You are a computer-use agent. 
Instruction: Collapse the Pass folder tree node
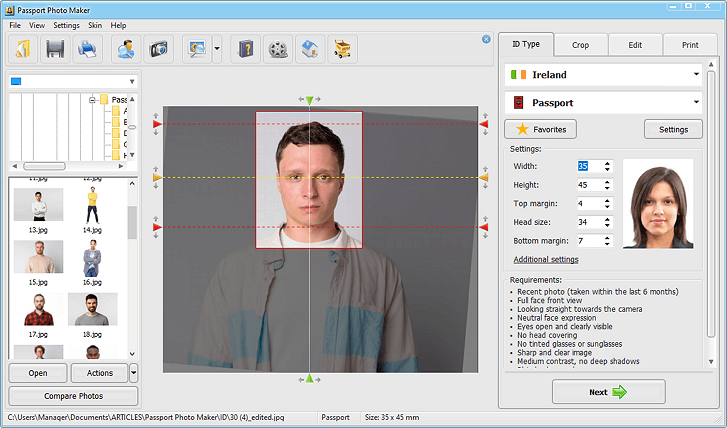click(x=92, y=99)
